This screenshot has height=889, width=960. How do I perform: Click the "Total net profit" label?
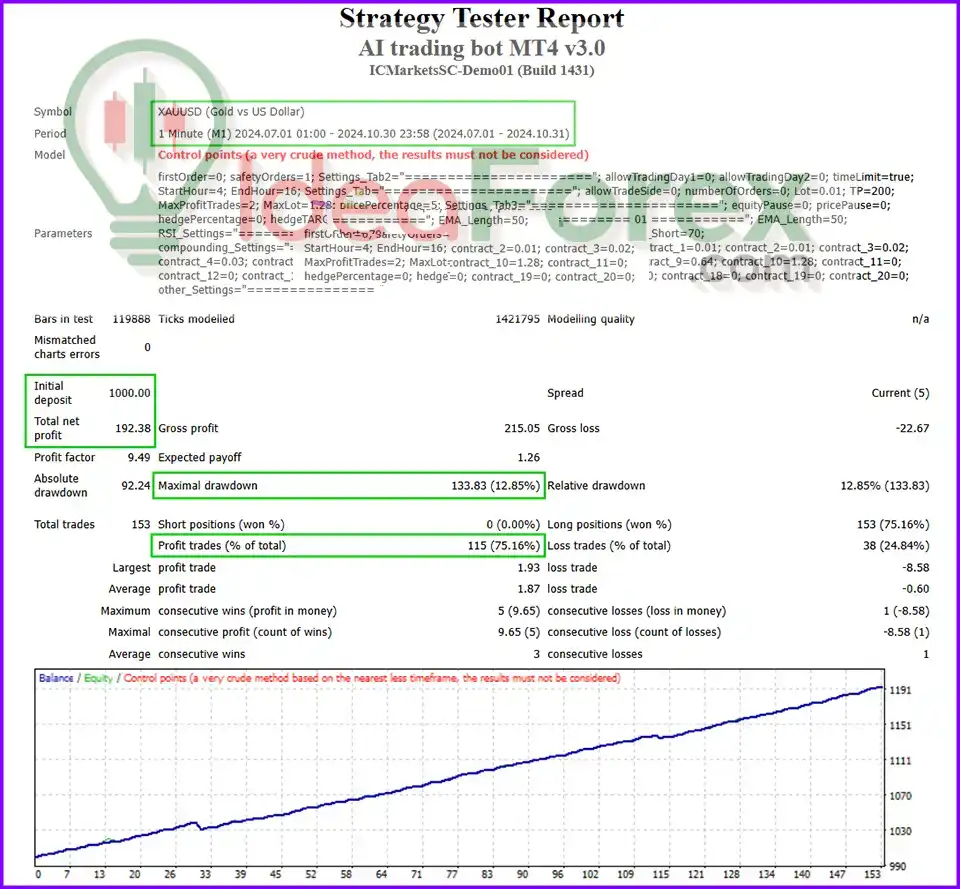pos(56,429)
